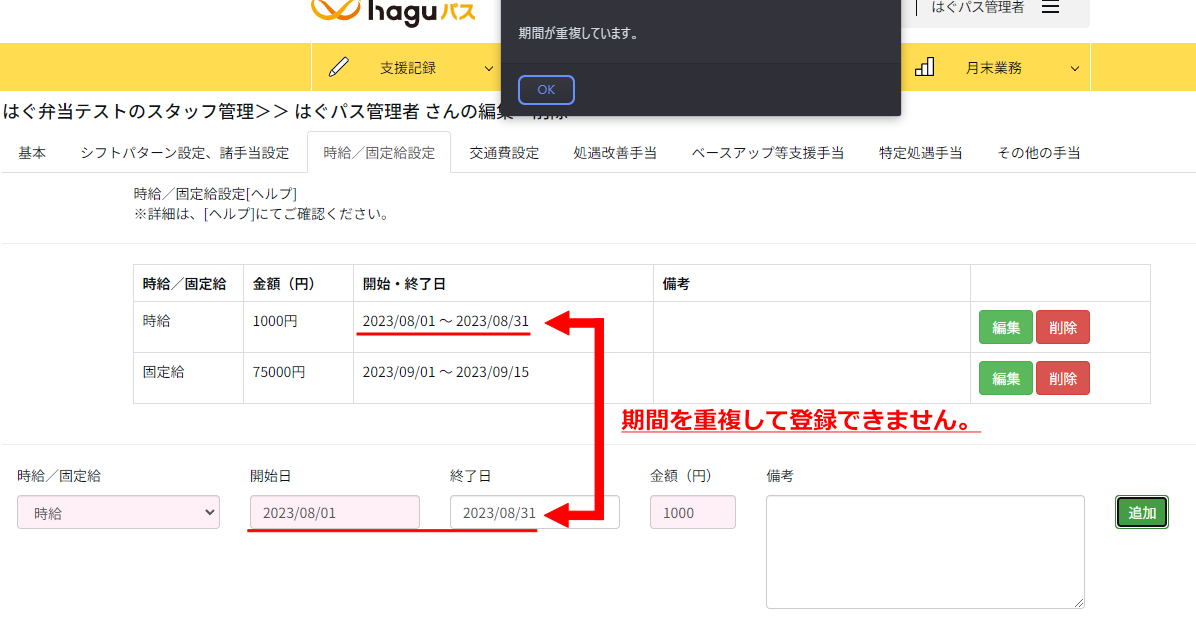This screenshot has height=625, width=1196.
Task: Click the pencil icon beside 支援記録
Action: pyautogui.click(x=339, y=67)
